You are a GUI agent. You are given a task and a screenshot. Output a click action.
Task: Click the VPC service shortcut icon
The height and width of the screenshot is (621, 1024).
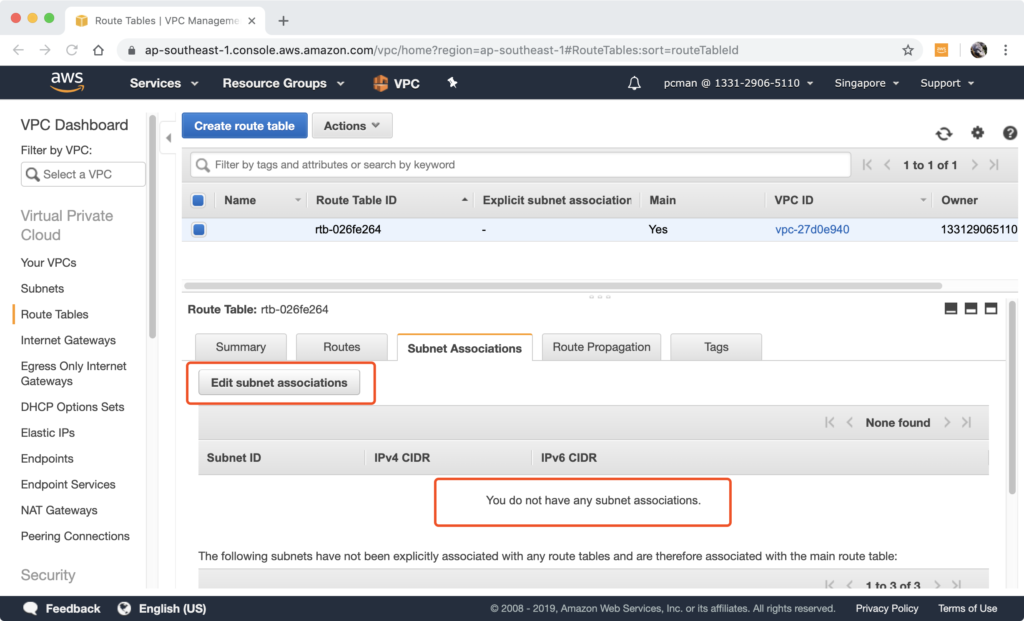[x=396, y=83]
